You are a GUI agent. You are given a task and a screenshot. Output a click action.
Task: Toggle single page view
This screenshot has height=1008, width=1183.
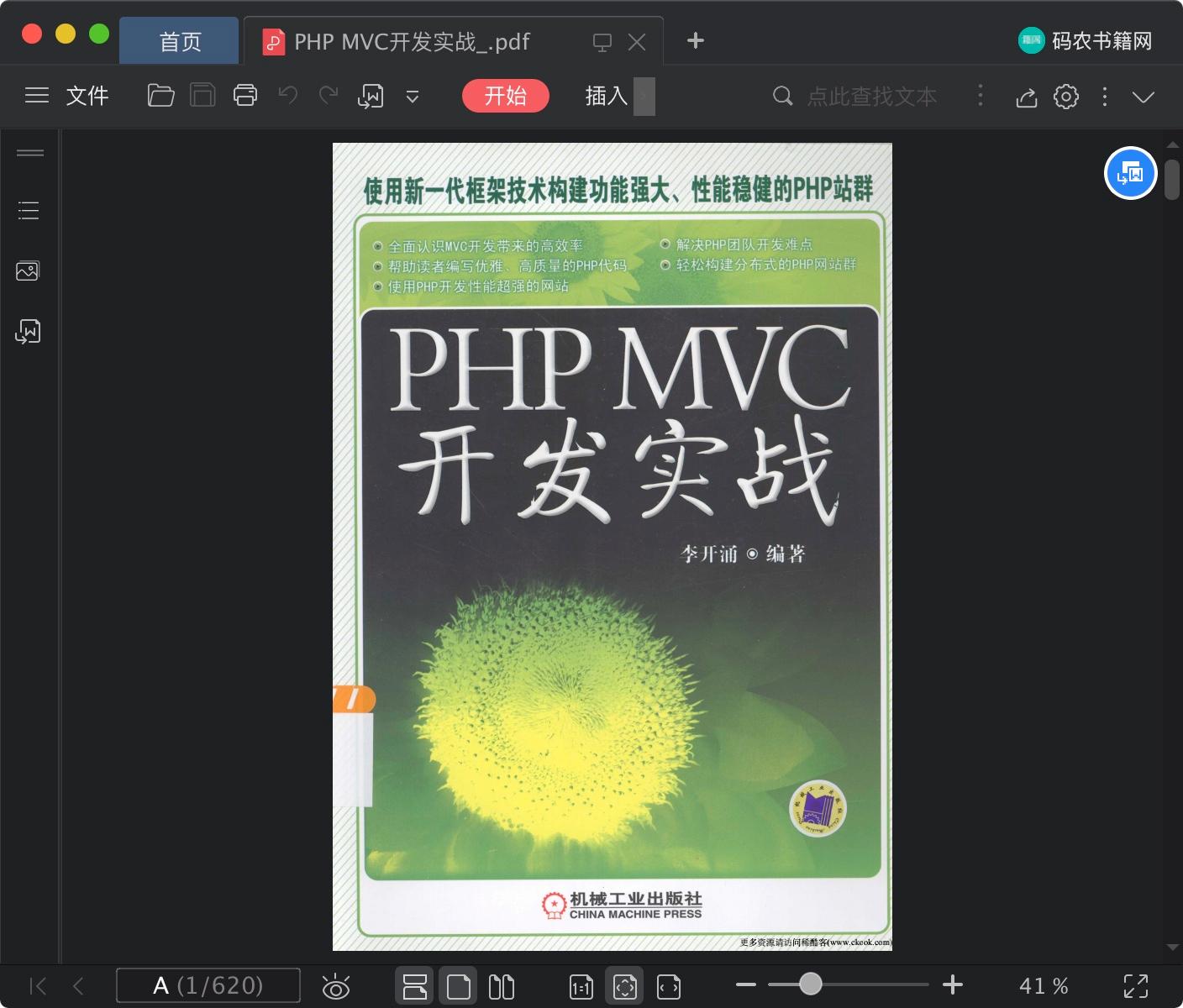point(459,986)
